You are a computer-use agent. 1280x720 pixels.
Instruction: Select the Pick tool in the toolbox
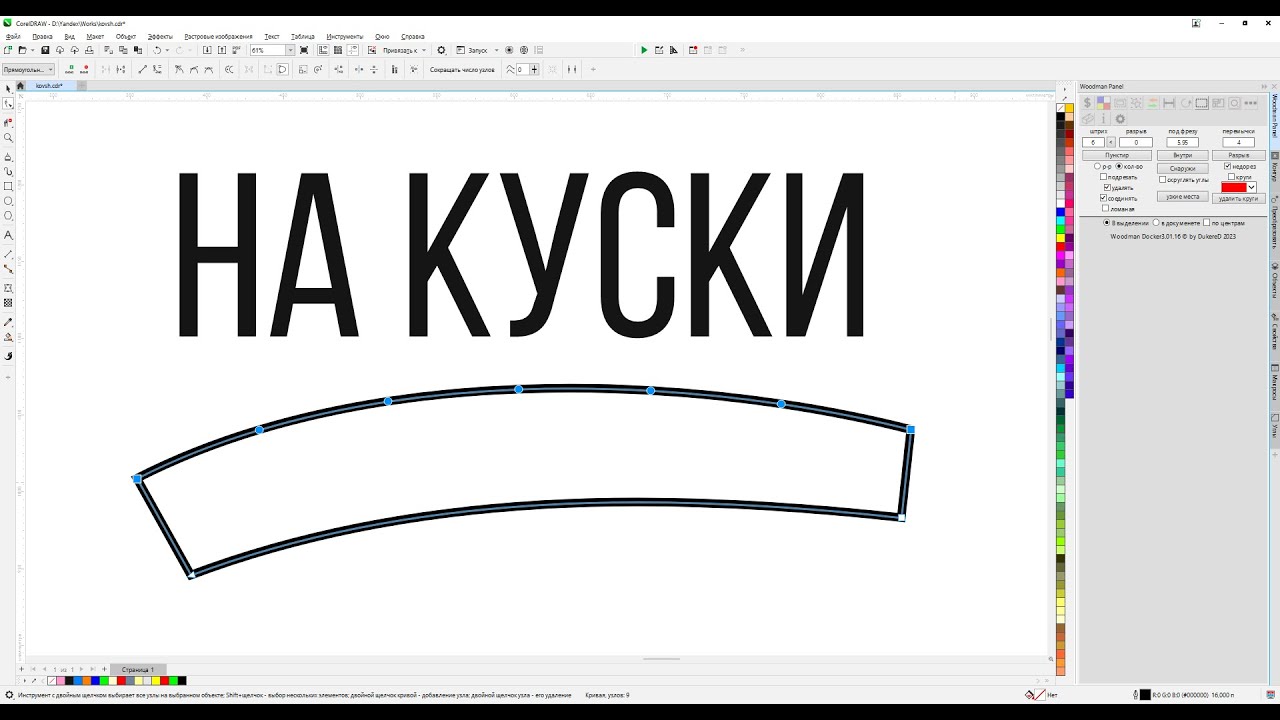click(9, 89)
